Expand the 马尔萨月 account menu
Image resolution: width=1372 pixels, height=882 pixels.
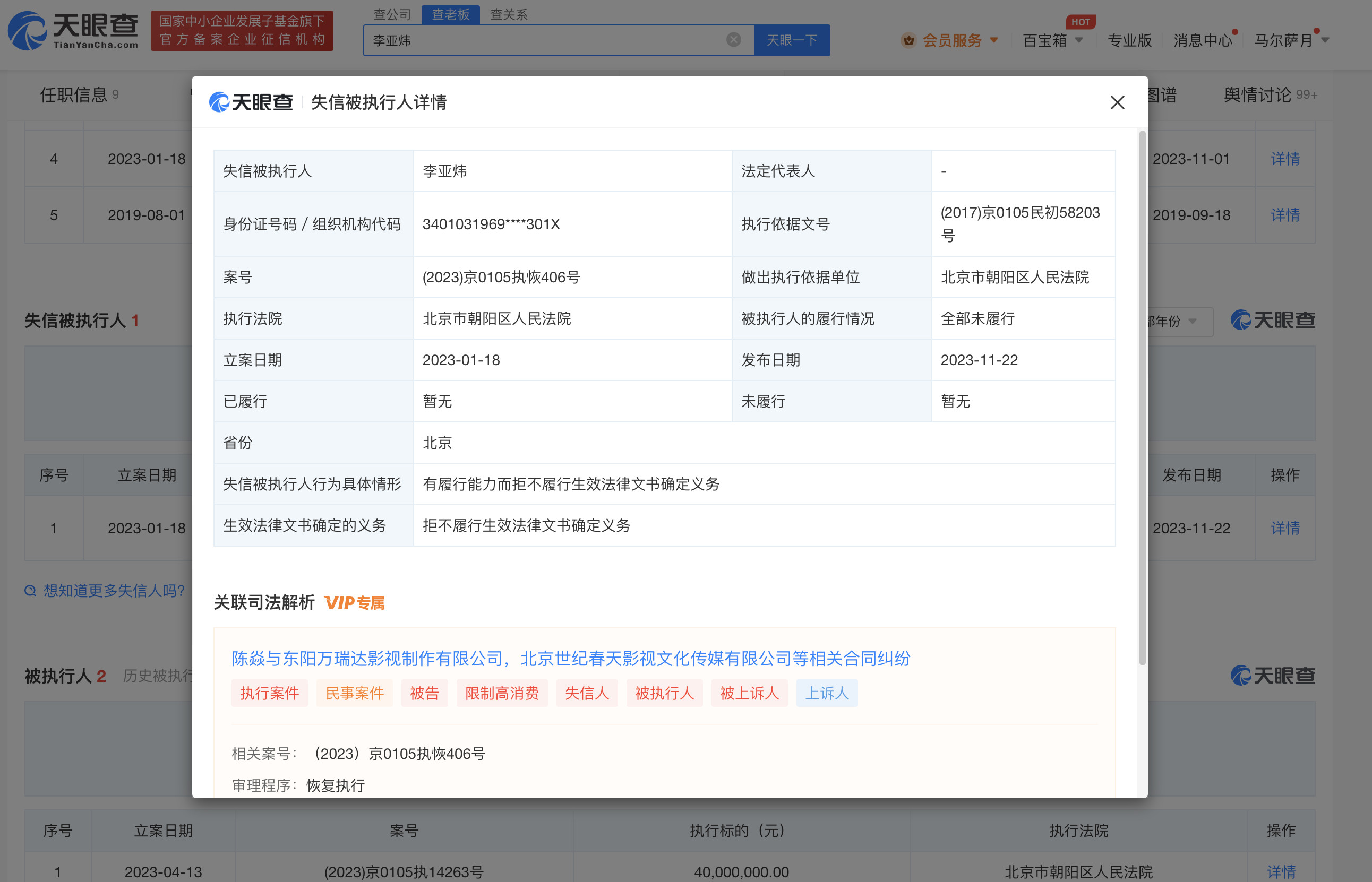pos(1290,40)
